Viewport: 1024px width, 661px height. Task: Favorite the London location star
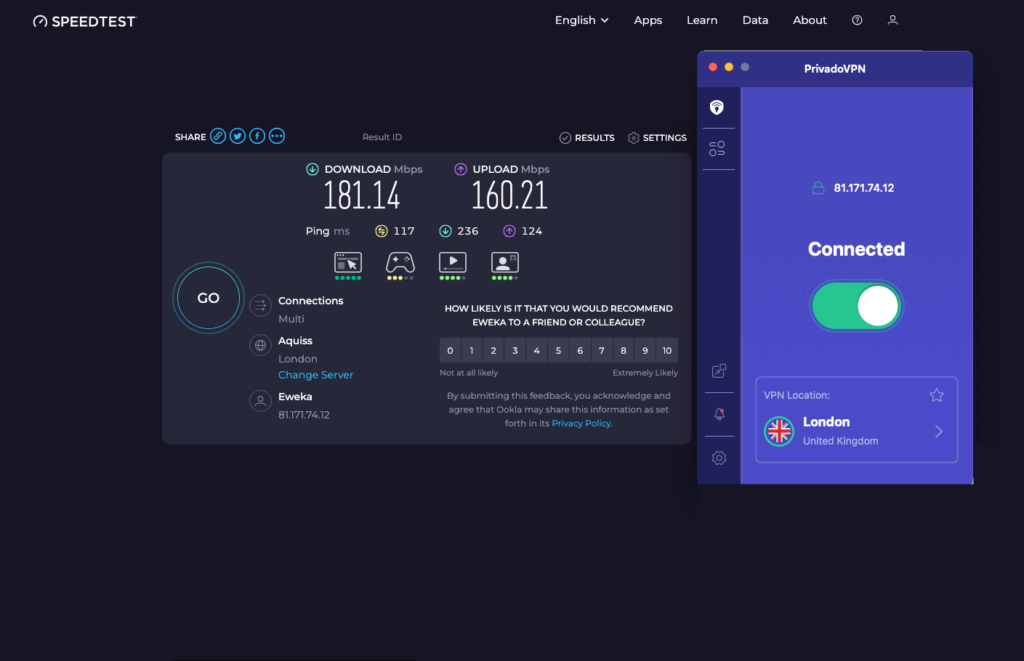pyautogui.click(x=936, y=395)
